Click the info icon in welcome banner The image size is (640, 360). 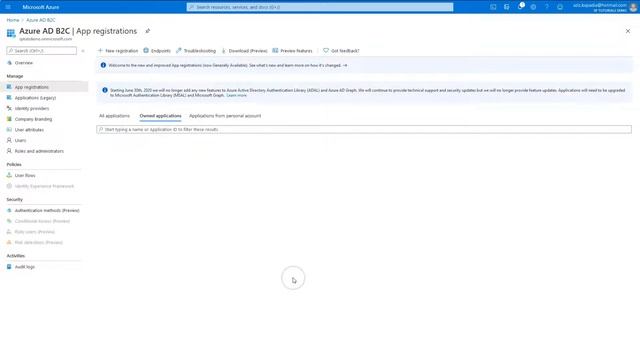click(x=103, y=65)
